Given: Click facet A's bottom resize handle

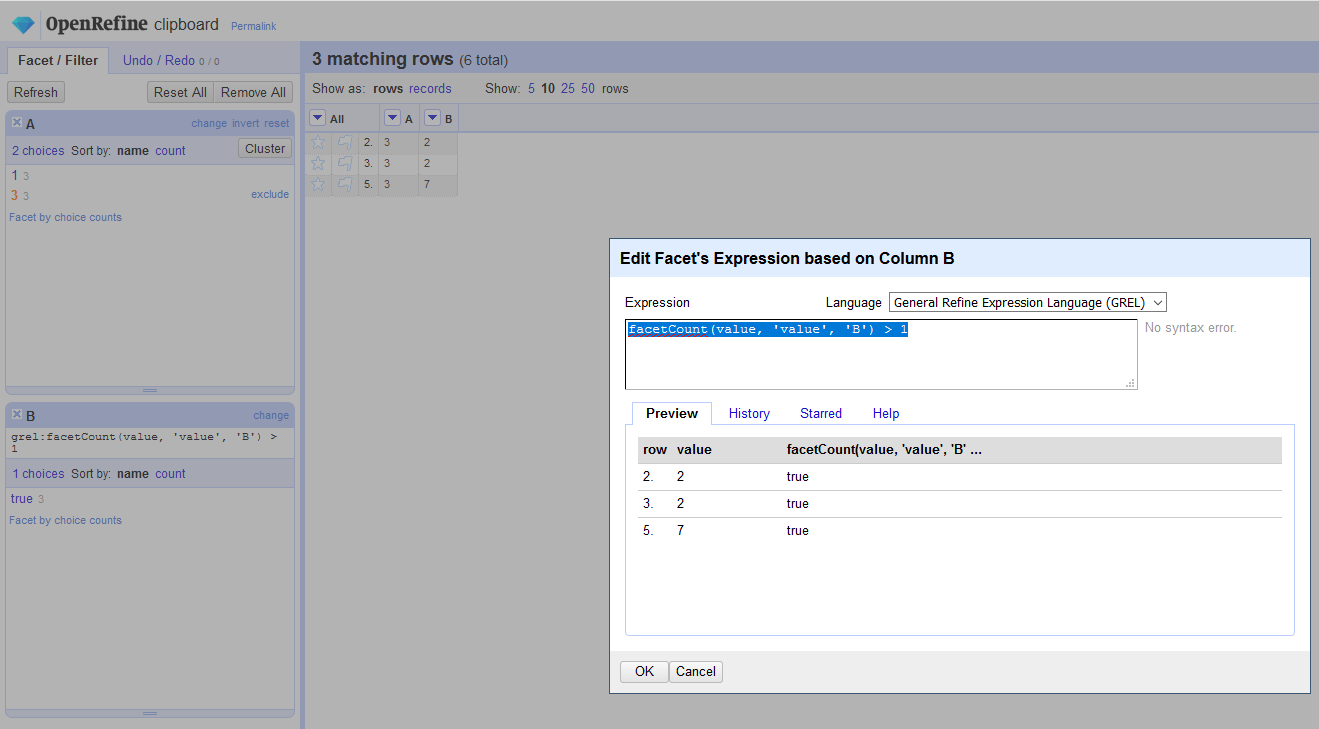Looking at the screenshot, I should tap(150, 390).
